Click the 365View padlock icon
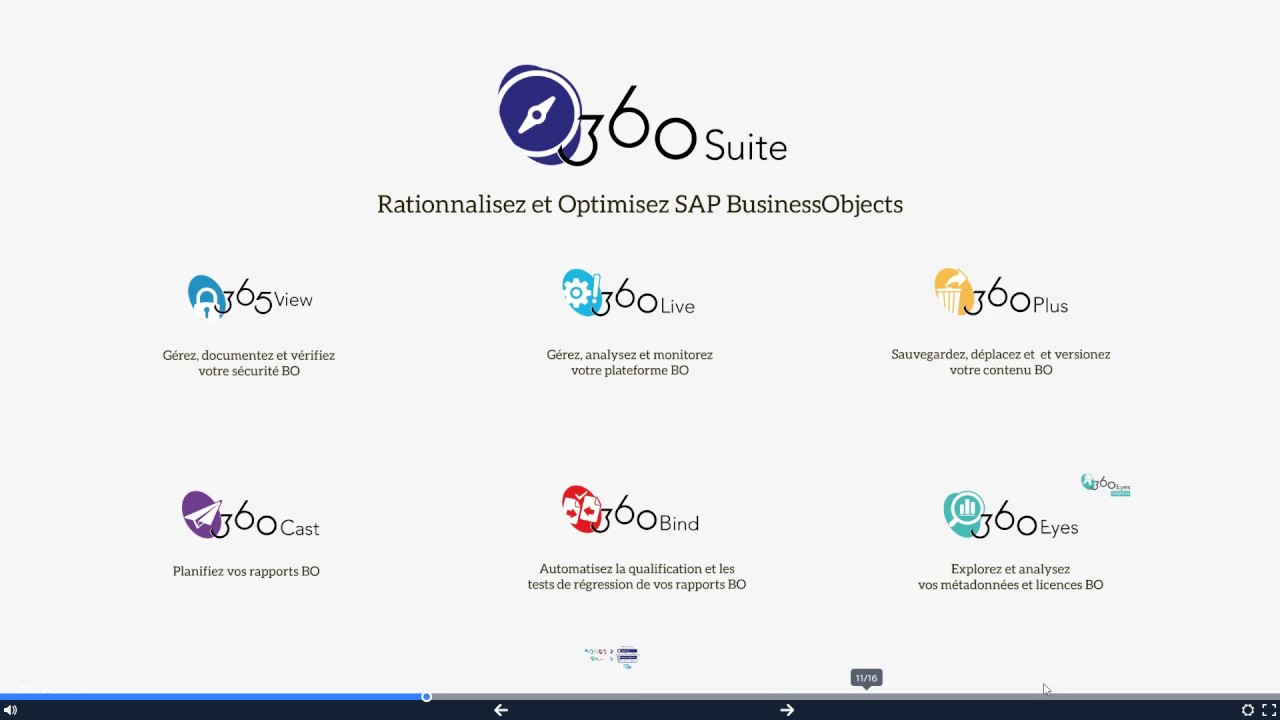 click(206, 296)
